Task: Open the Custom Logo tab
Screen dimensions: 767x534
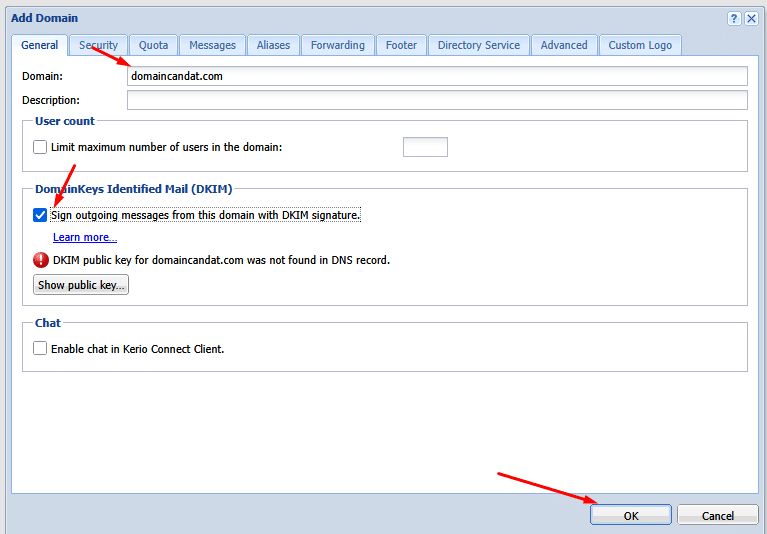Action: coord(640,45)
